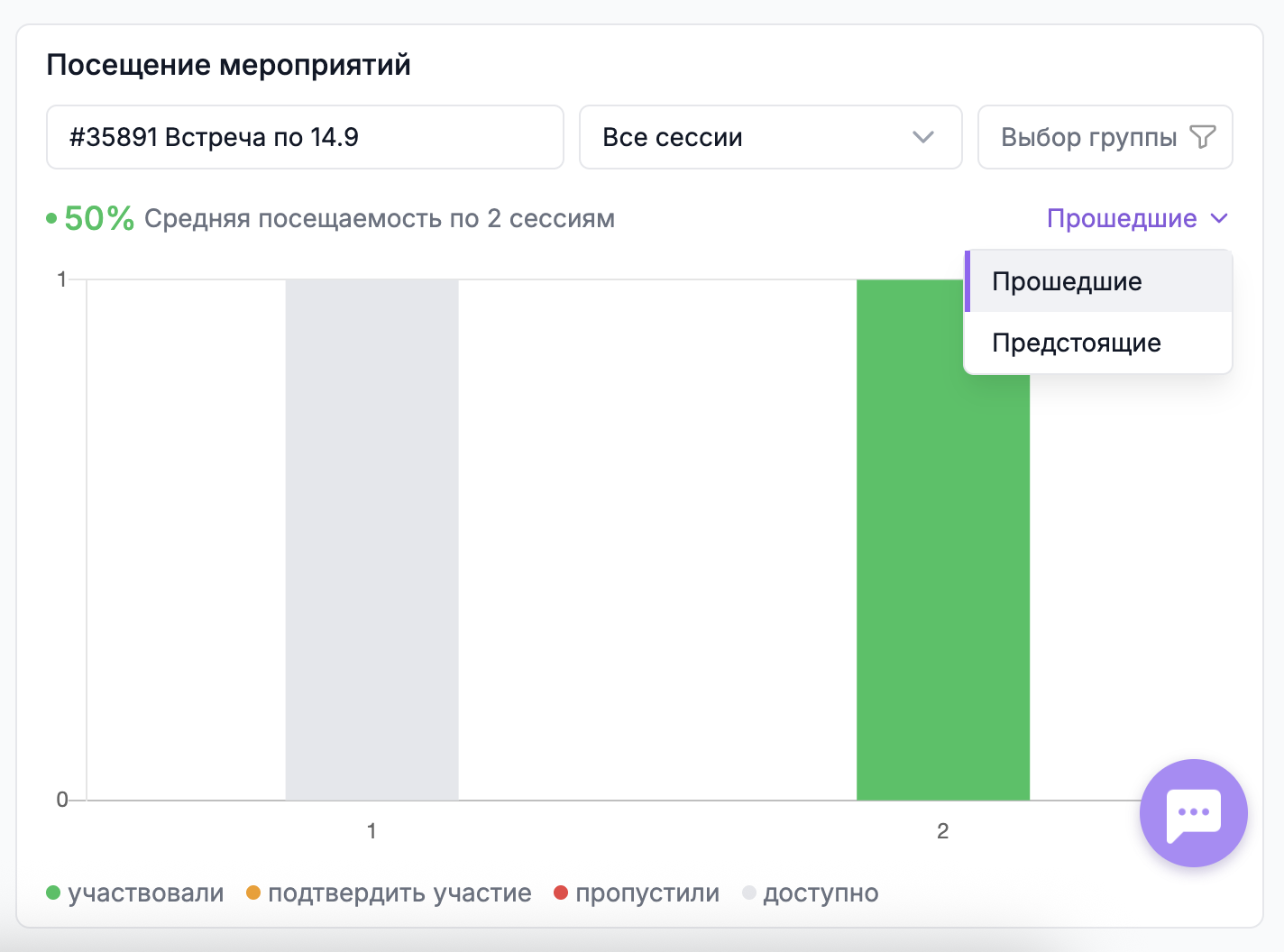Click orange dot of подтвердить участие legend
Screen dimensions: 1284x952
point(253,892)
